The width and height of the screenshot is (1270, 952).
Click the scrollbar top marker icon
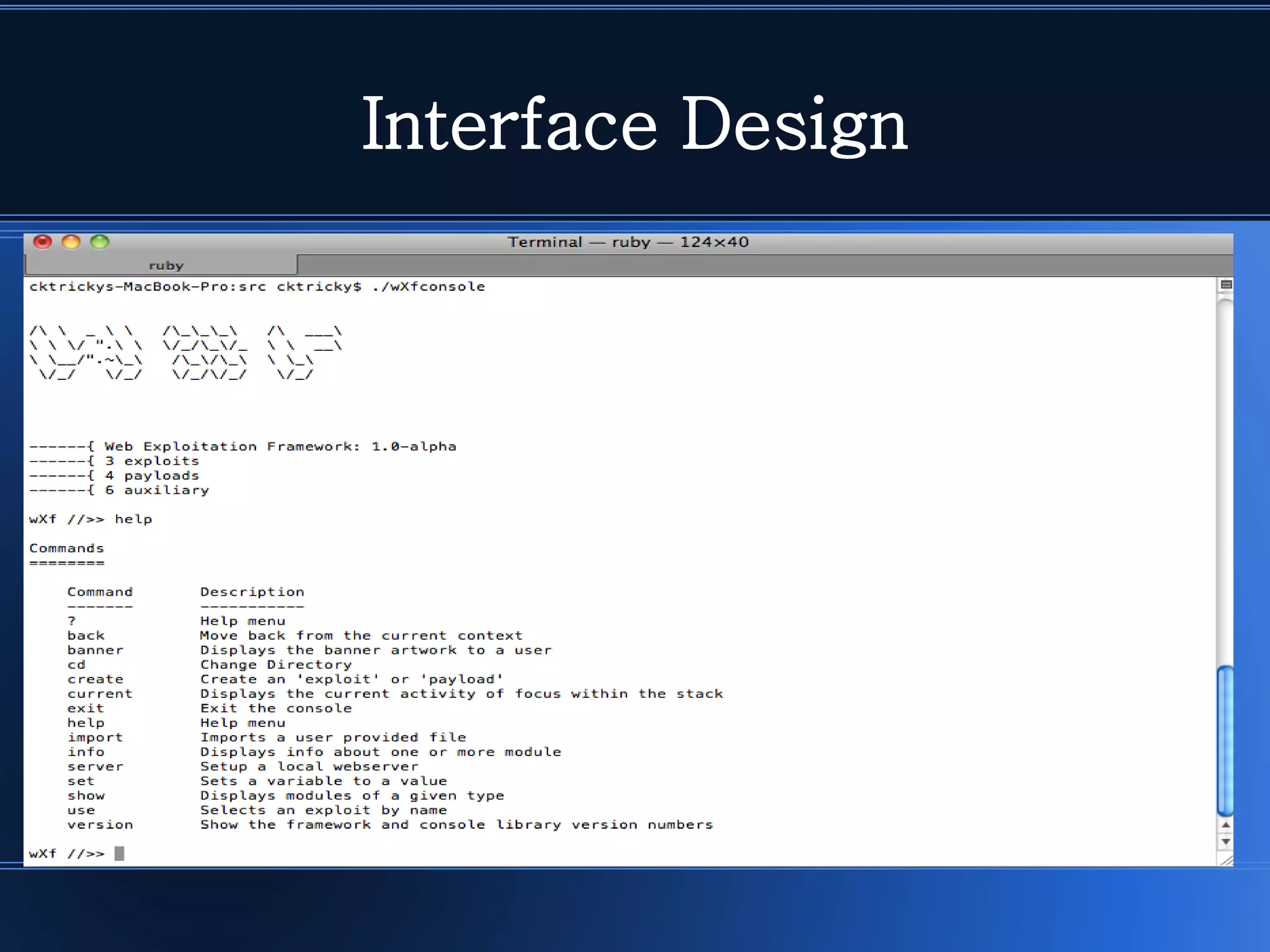click(1226, 284)
